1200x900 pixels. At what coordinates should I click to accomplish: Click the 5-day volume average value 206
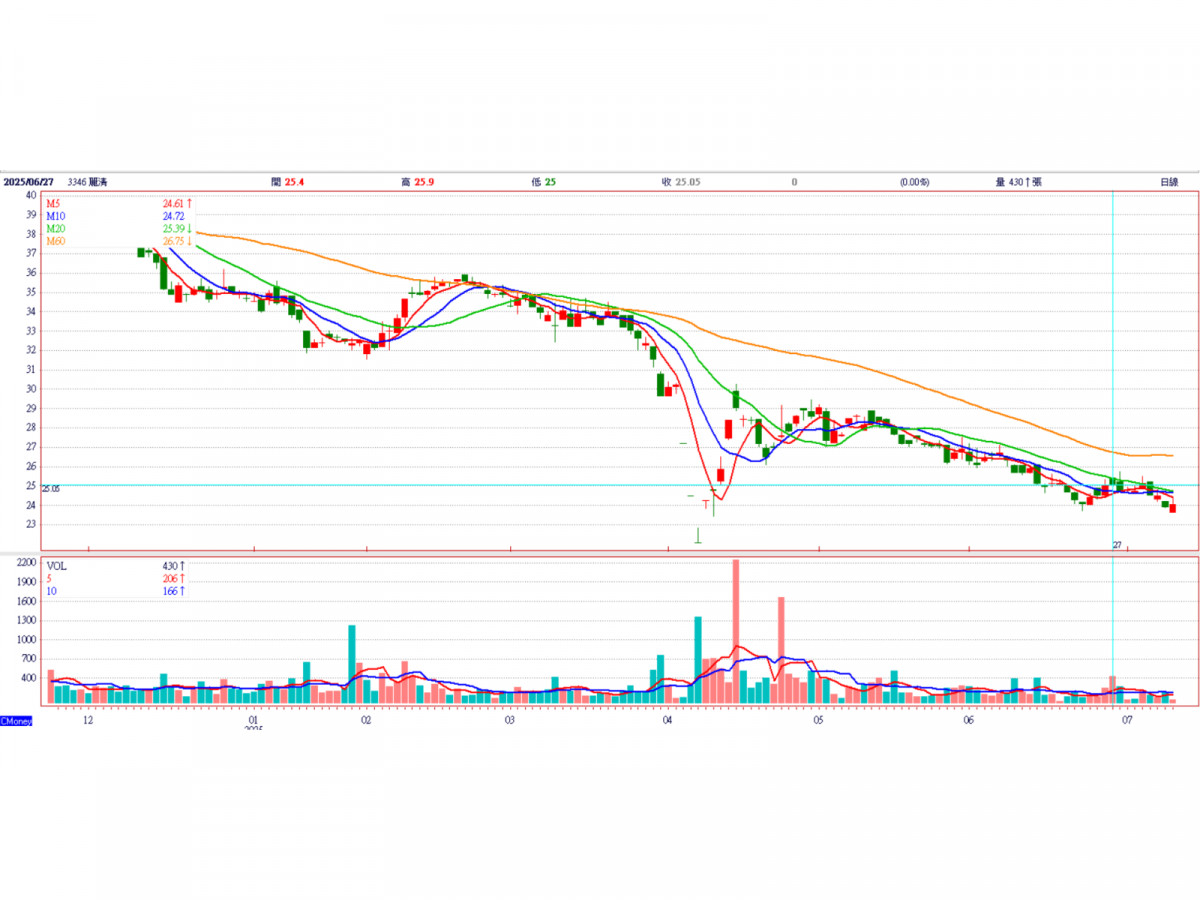(x=170, y=578)
